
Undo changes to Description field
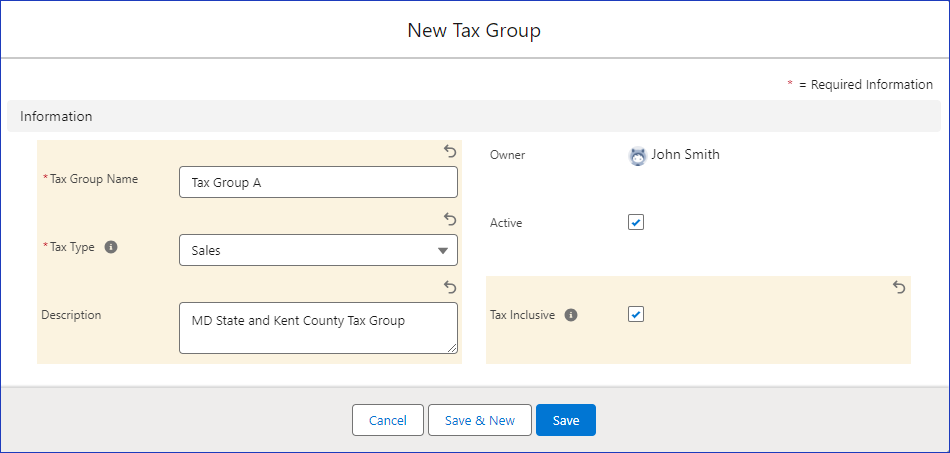click(x=450, y=286)
